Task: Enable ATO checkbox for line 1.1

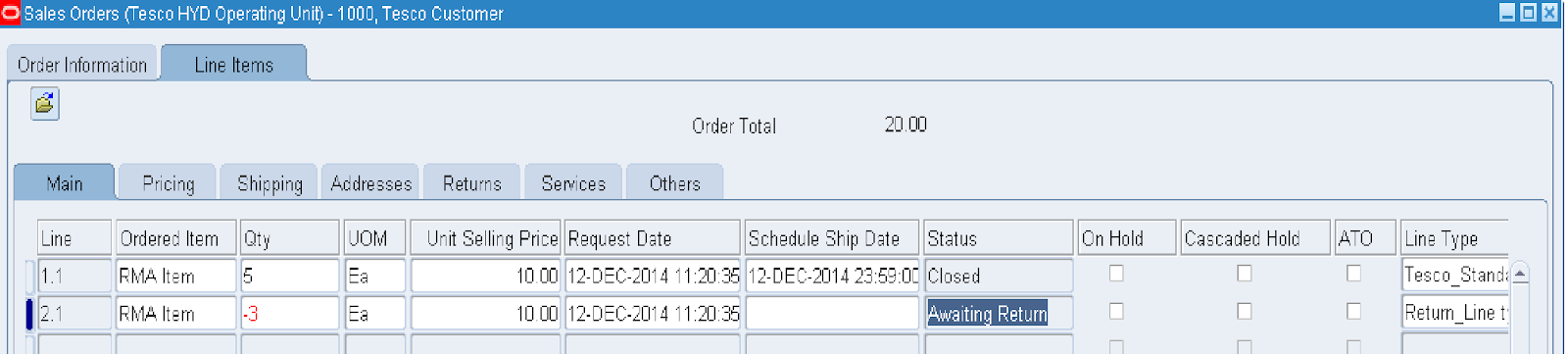Action: click(1353, 274)
